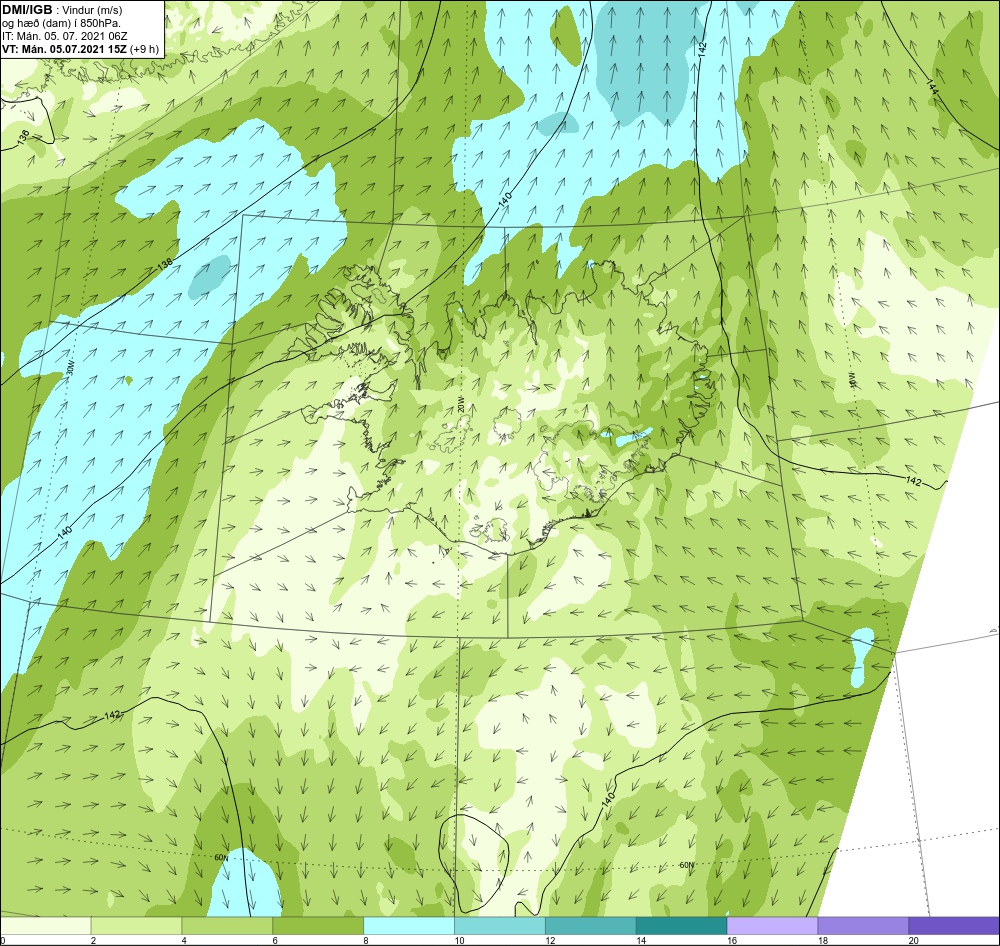Click the legend scale value '18'
This screenshot has height=946, width=1000.
pyautogui.click(x=822, y=940)
